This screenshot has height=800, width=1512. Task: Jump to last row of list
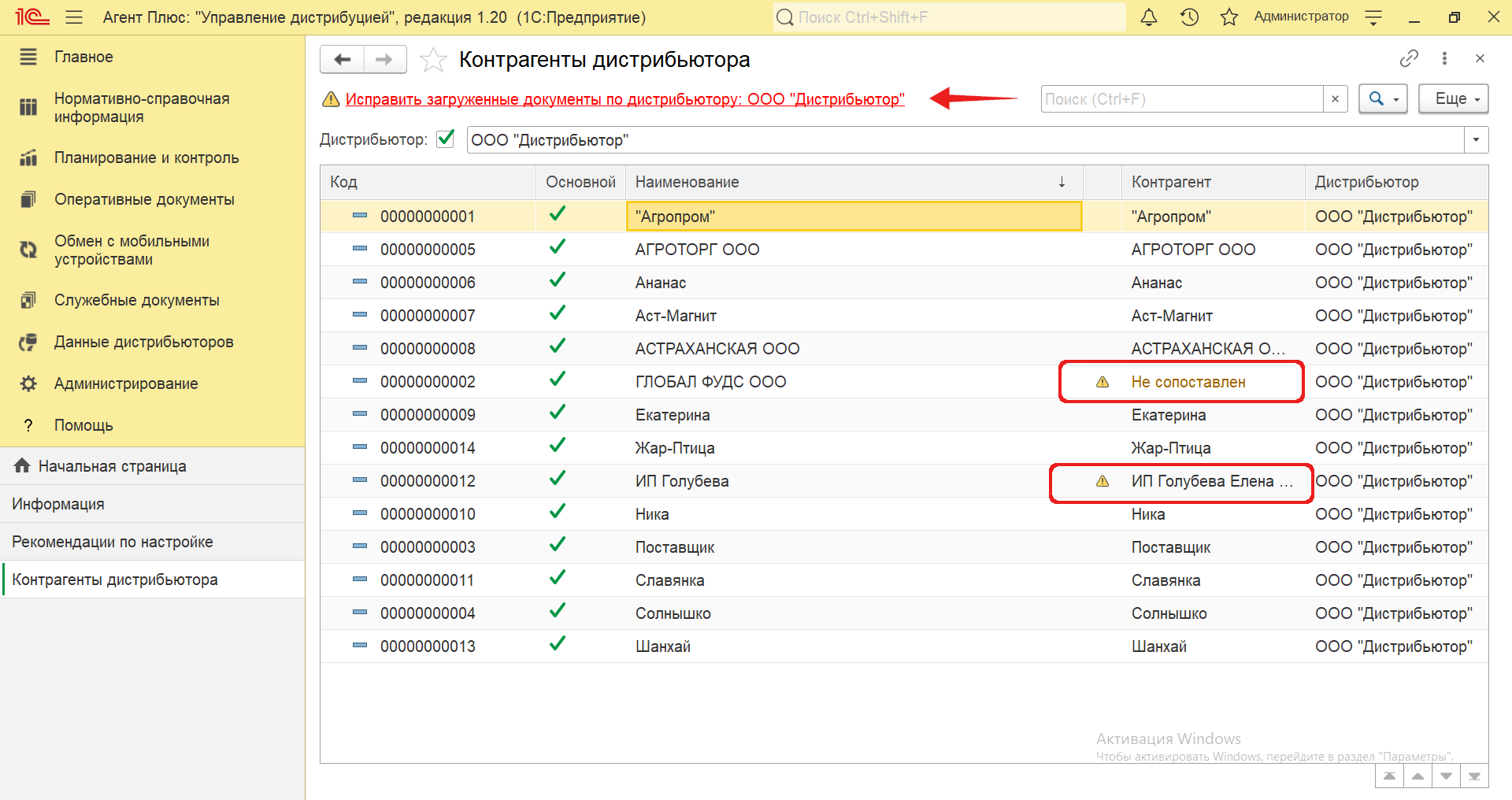point(1474,776)
